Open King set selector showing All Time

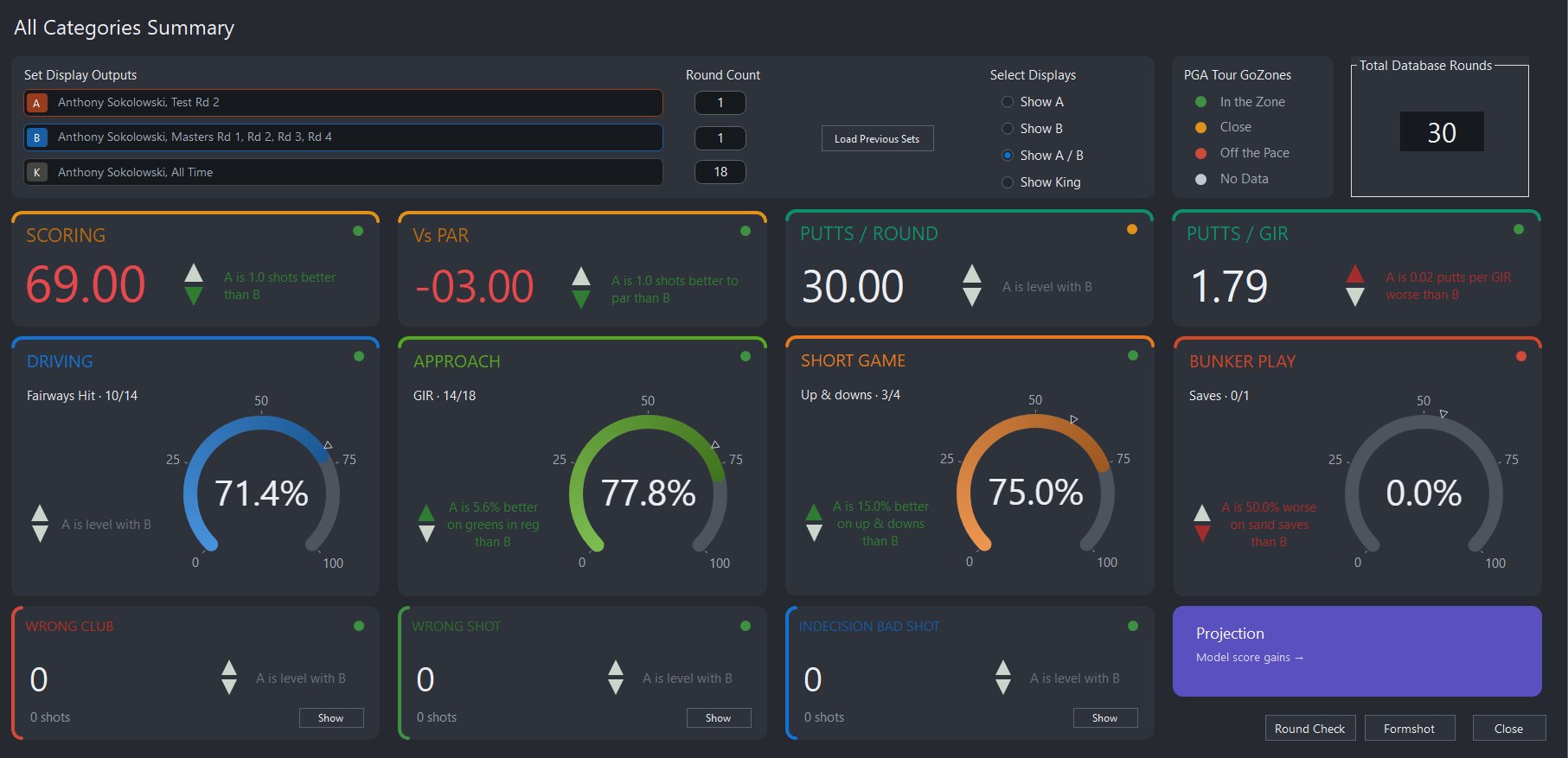[x=343, y=172]
